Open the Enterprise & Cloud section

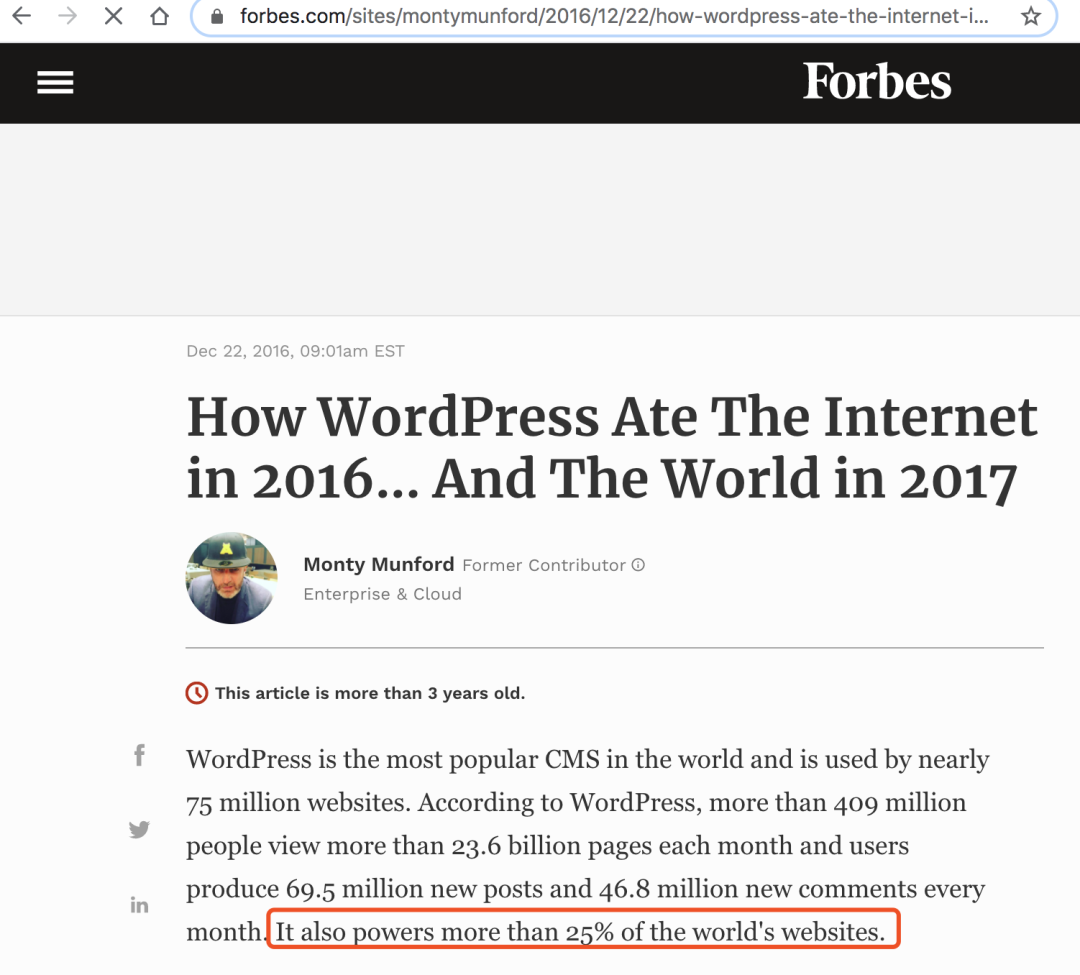point(382,594)
